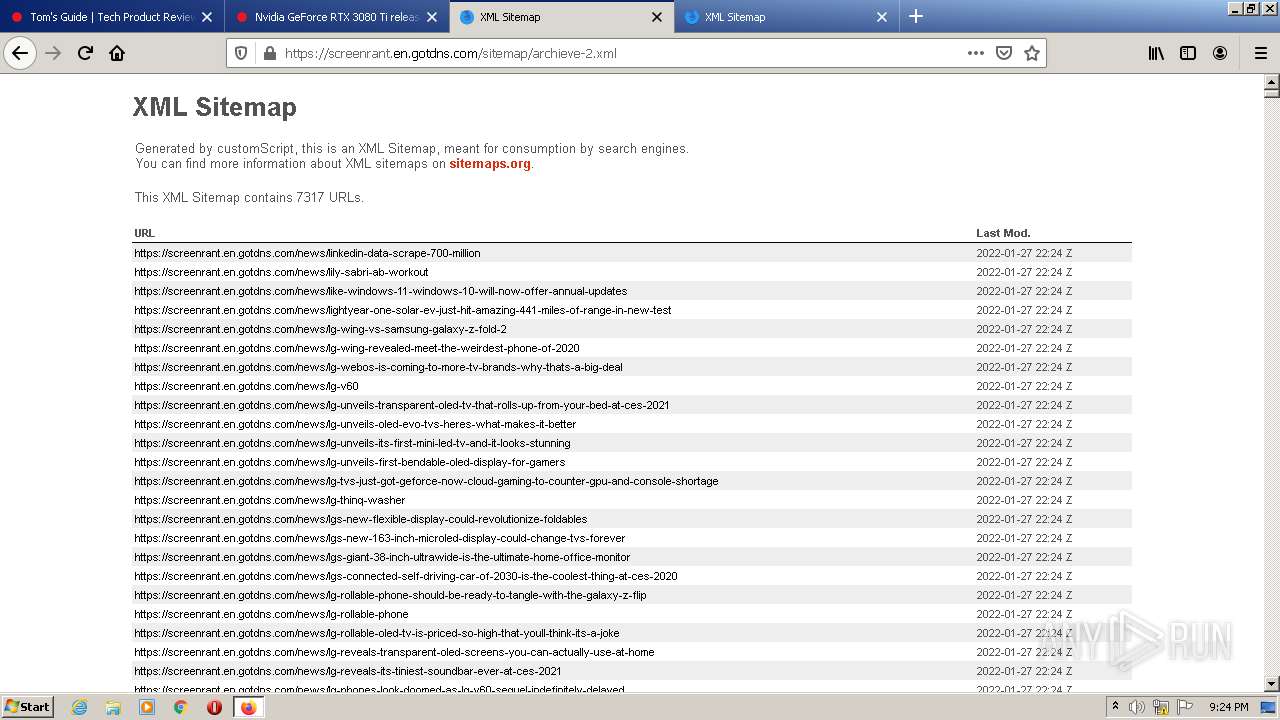Viewport: 1280px width, 720px height.
Task: Open lgs-connected-self-driving-car link
Action: point(406,576)
